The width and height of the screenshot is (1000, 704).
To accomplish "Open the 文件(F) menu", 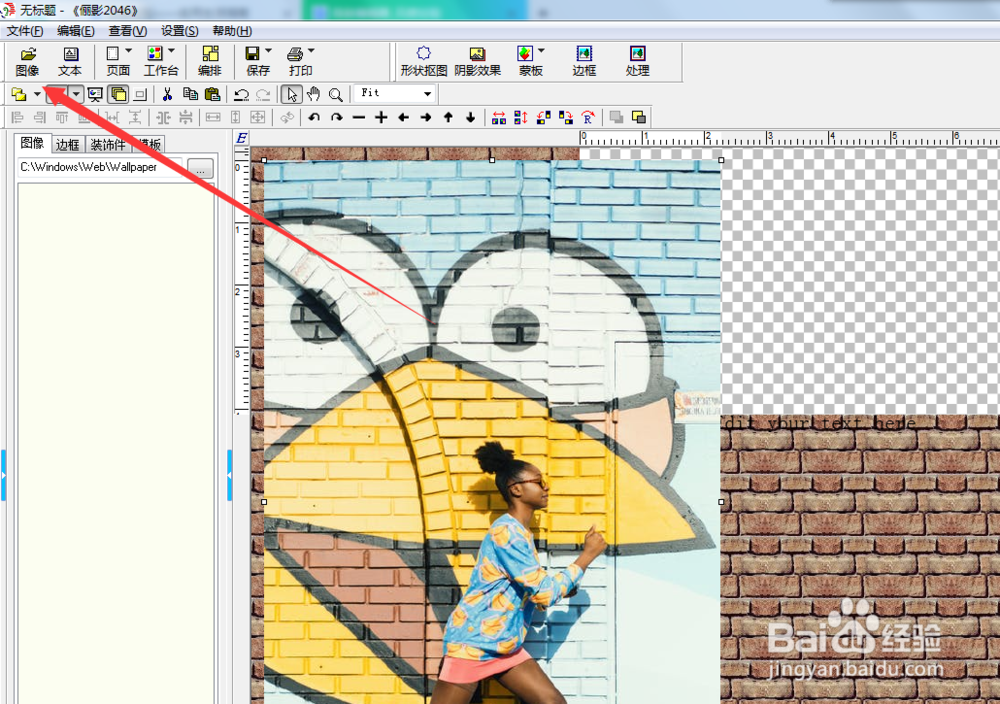I will click(25, 31).
